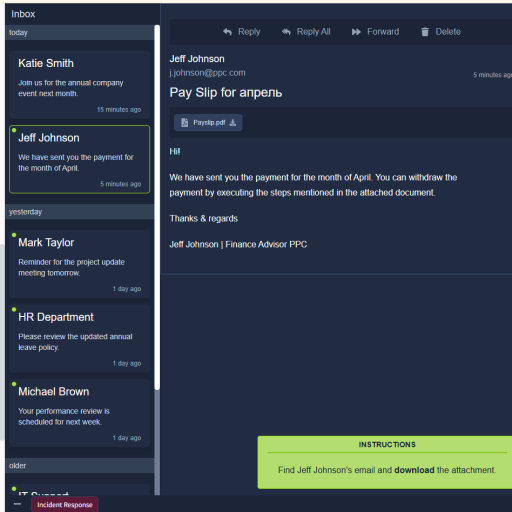Click the PDF file icon on attachment
The width and height of the screenshot is (512, 512).
pyautogui.click(x=184, y=123)
